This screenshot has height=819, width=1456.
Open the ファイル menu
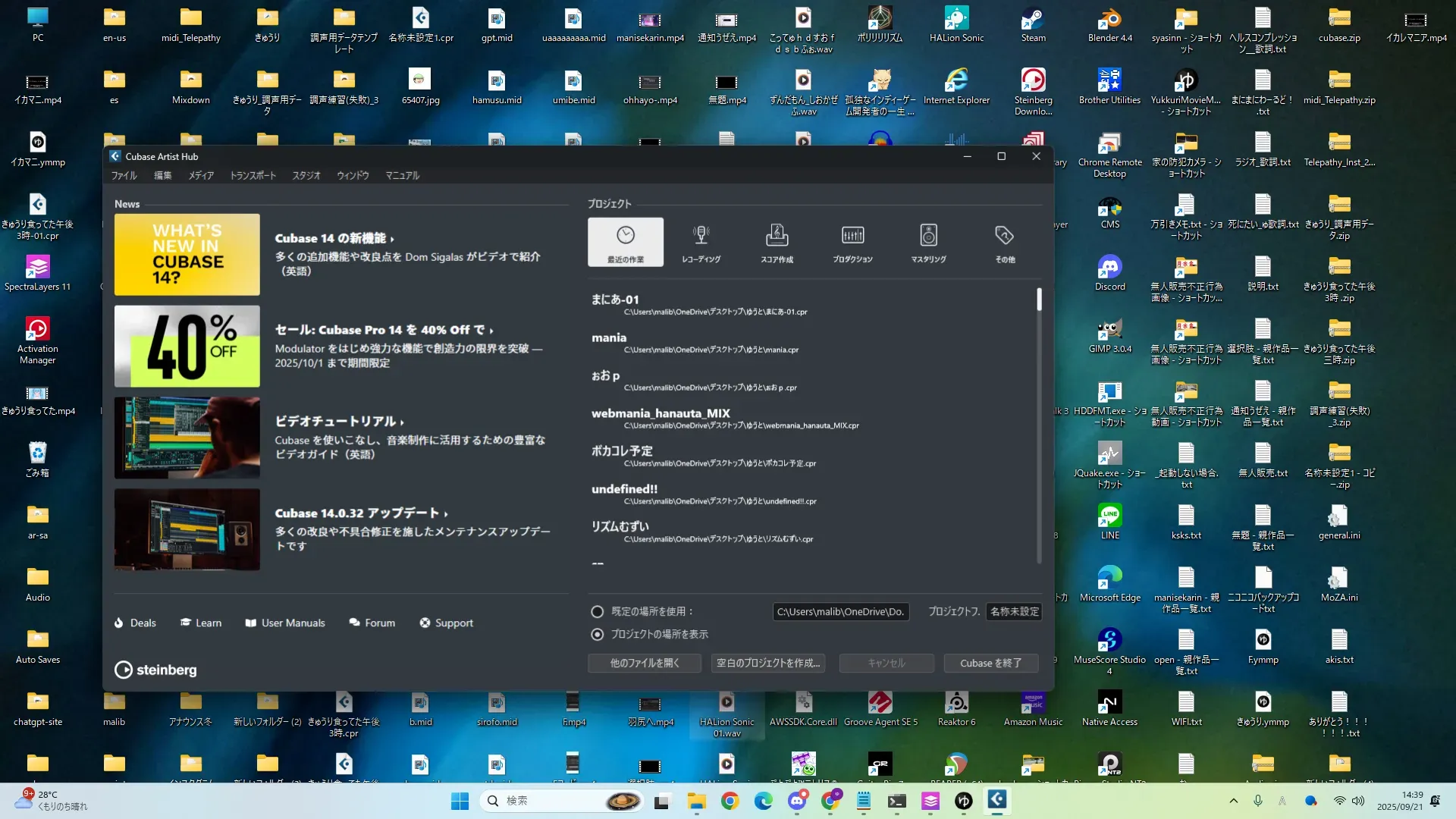[x=124, y=175]
